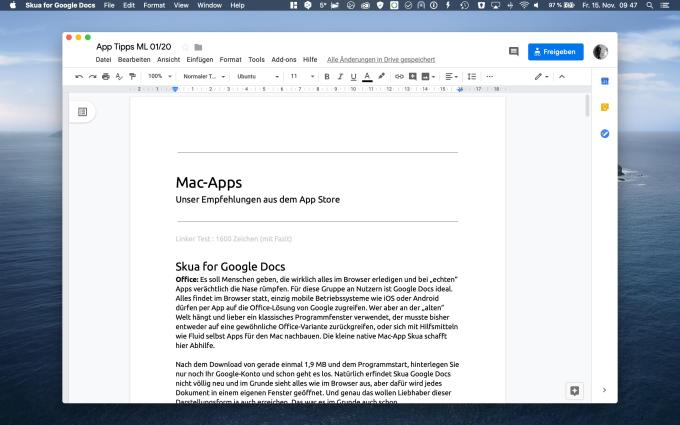Open the macOS File menu
Viewport: 680px width, 425px height.
pos(109,5)
